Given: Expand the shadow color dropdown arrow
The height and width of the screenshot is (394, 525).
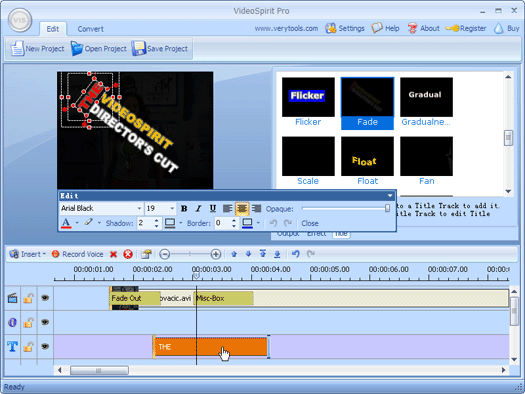Looking at the screenshot, I should pos(180,223).
